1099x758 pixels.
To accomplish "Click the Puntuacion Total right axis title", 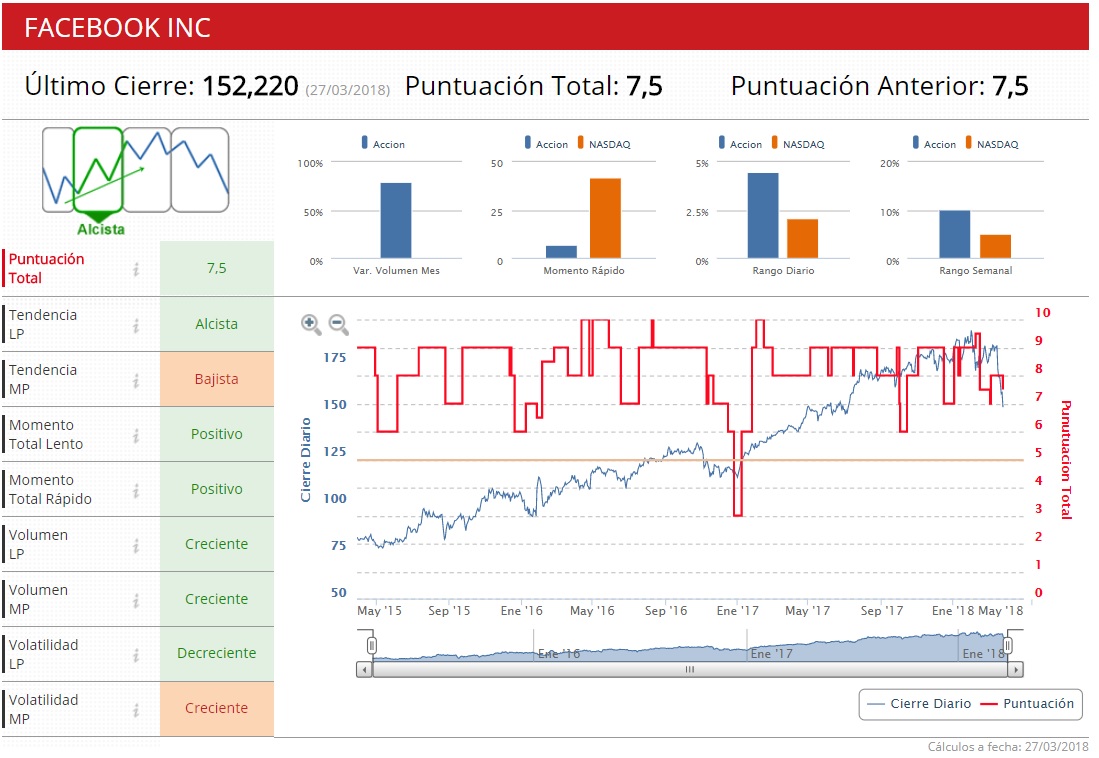I will 1066,460.
